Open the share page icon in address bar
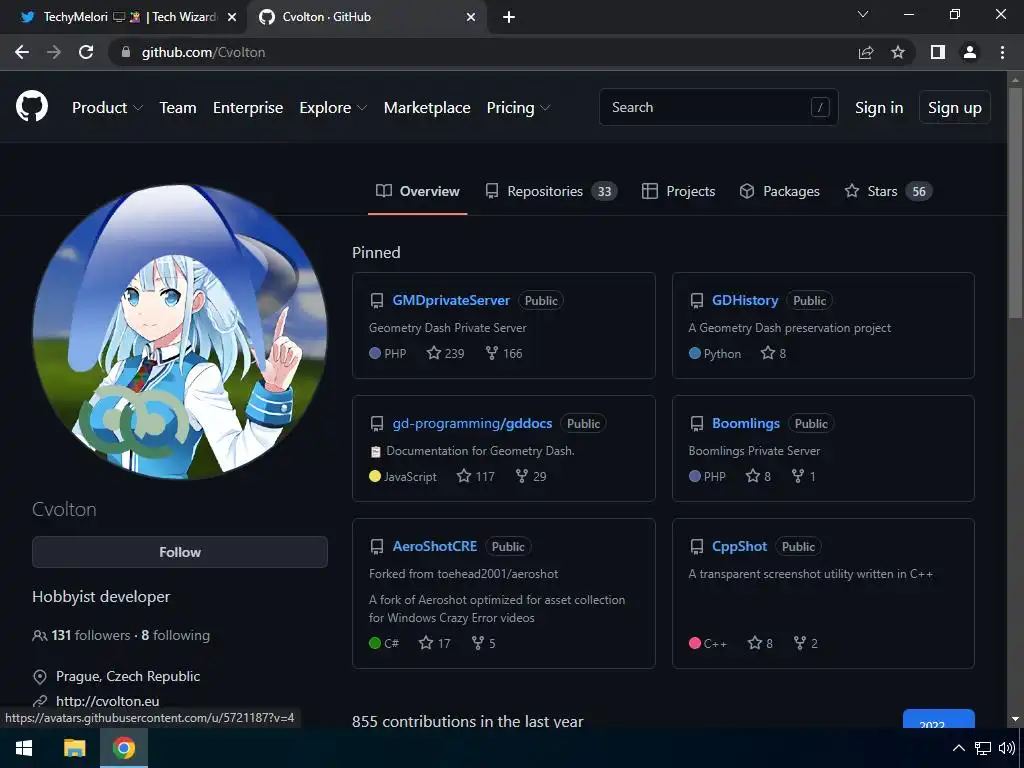This screenshot has height=768, width=1024. click(x=866, y=52)
